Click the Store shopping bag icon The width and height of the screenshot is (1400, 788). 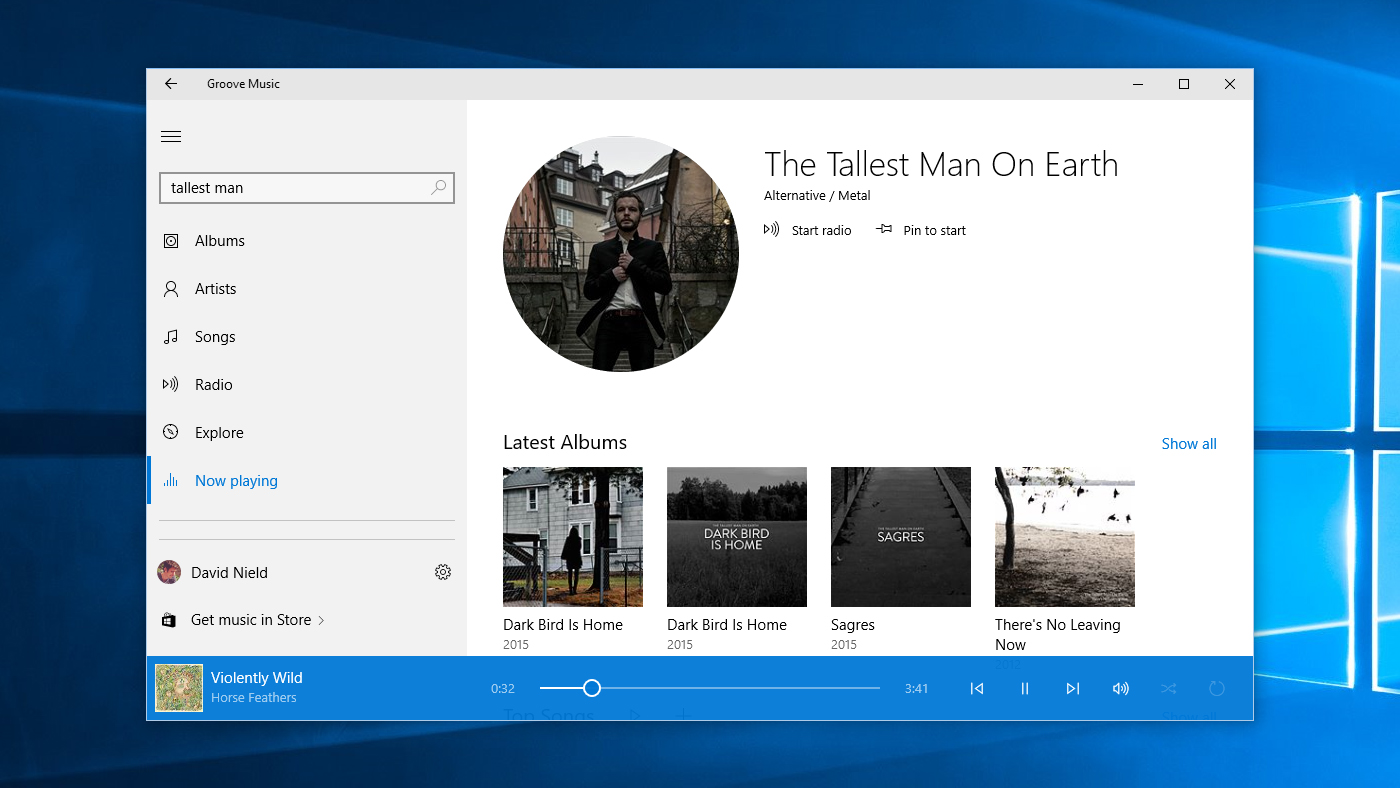pyautogui.click(x=169, y=620)
